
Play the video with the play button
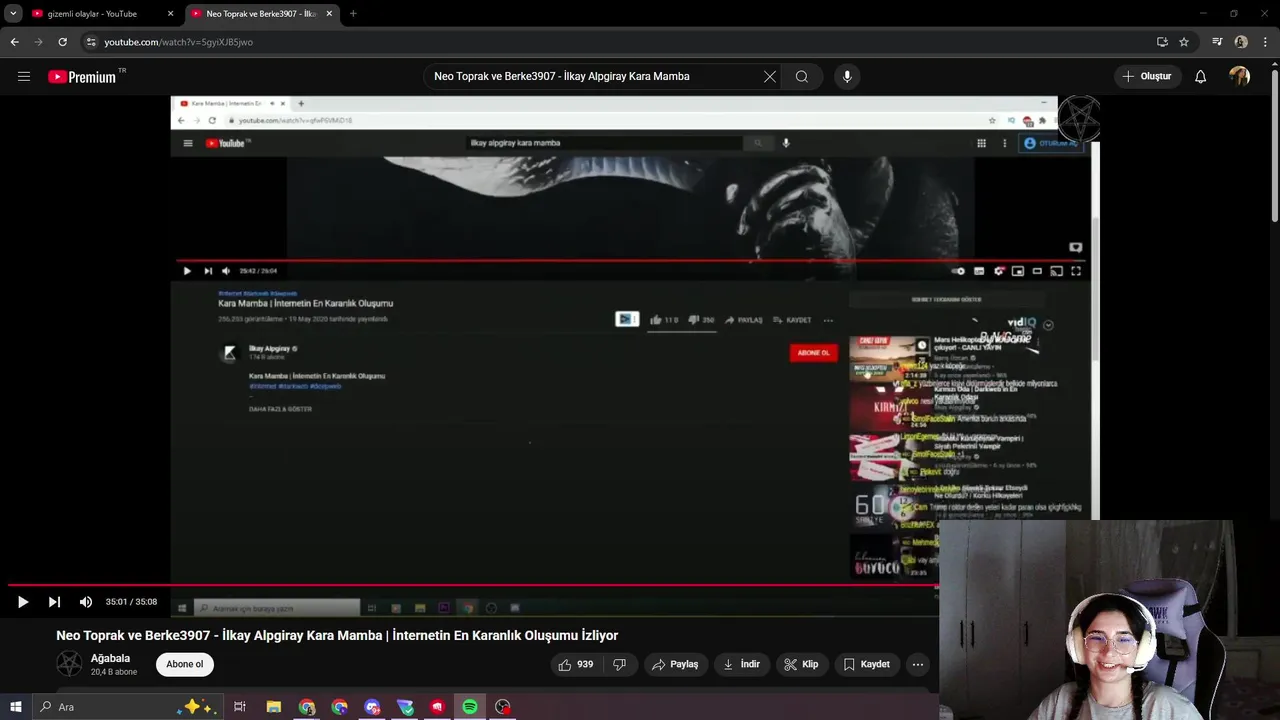[x=22, y=602]
